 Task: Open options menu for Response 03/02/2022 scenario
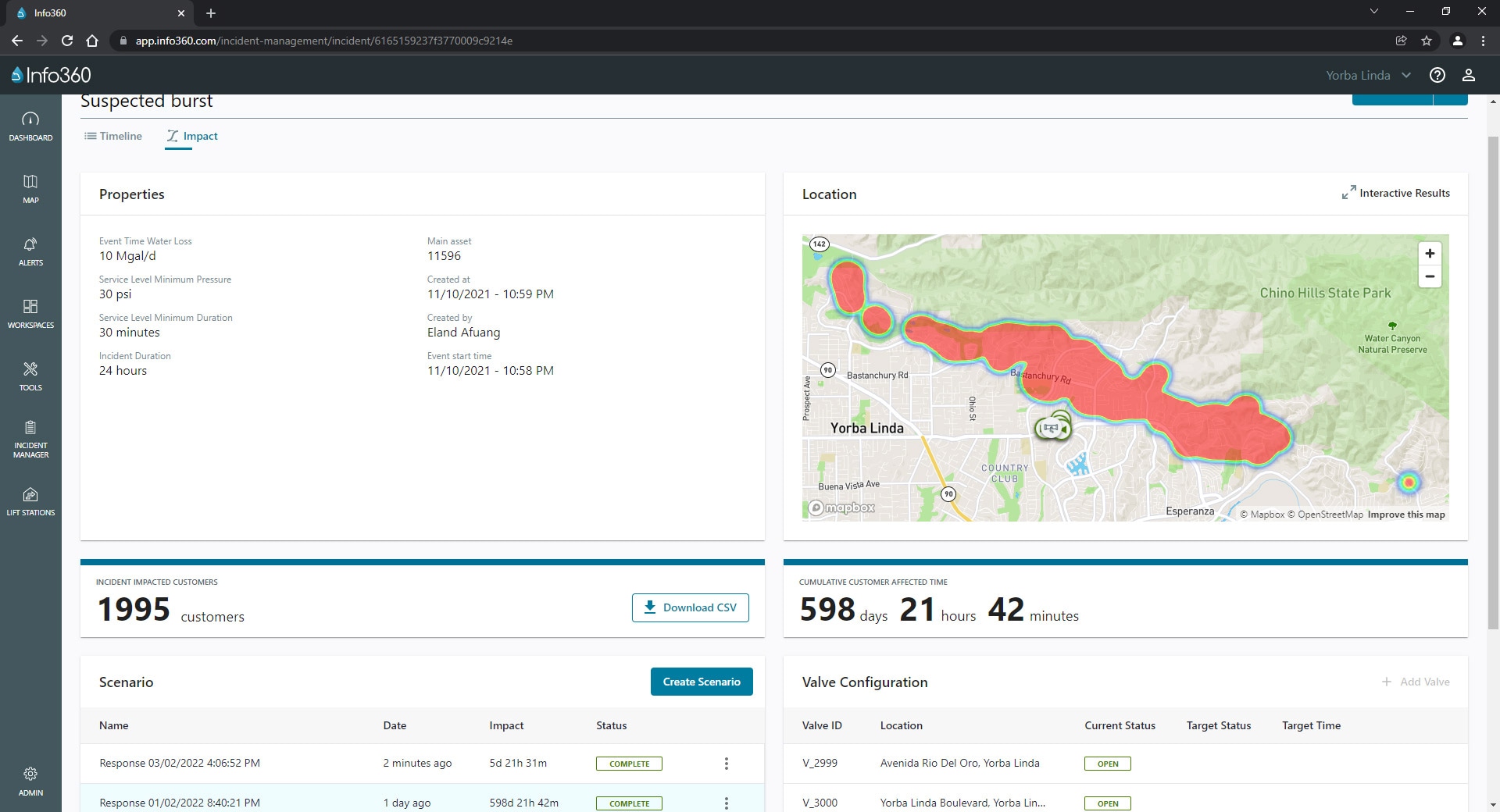tap(726, 764)
